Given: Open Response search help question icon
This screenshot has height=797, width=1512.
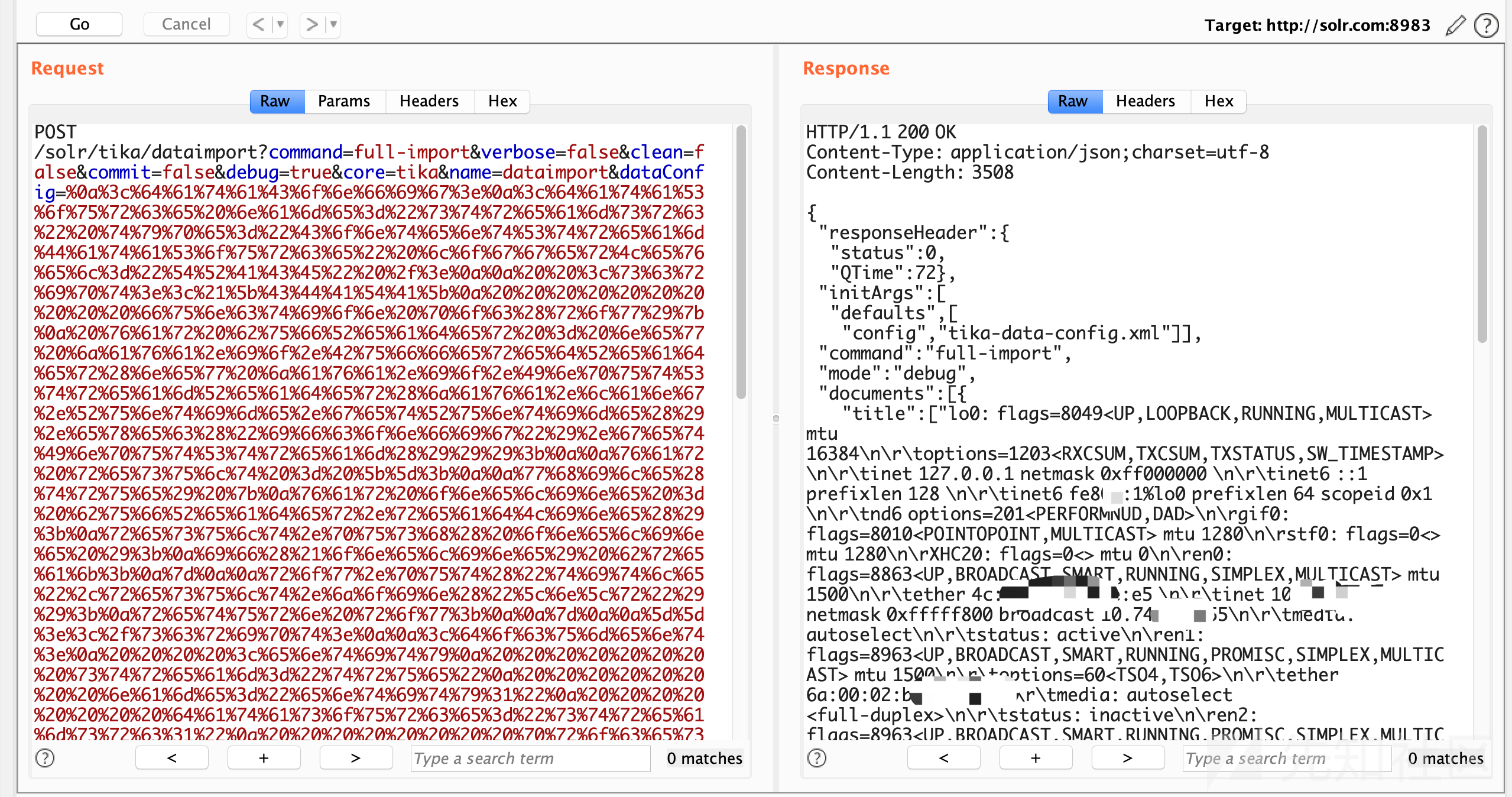Looking at the screenshot, I should coord(817,757).
